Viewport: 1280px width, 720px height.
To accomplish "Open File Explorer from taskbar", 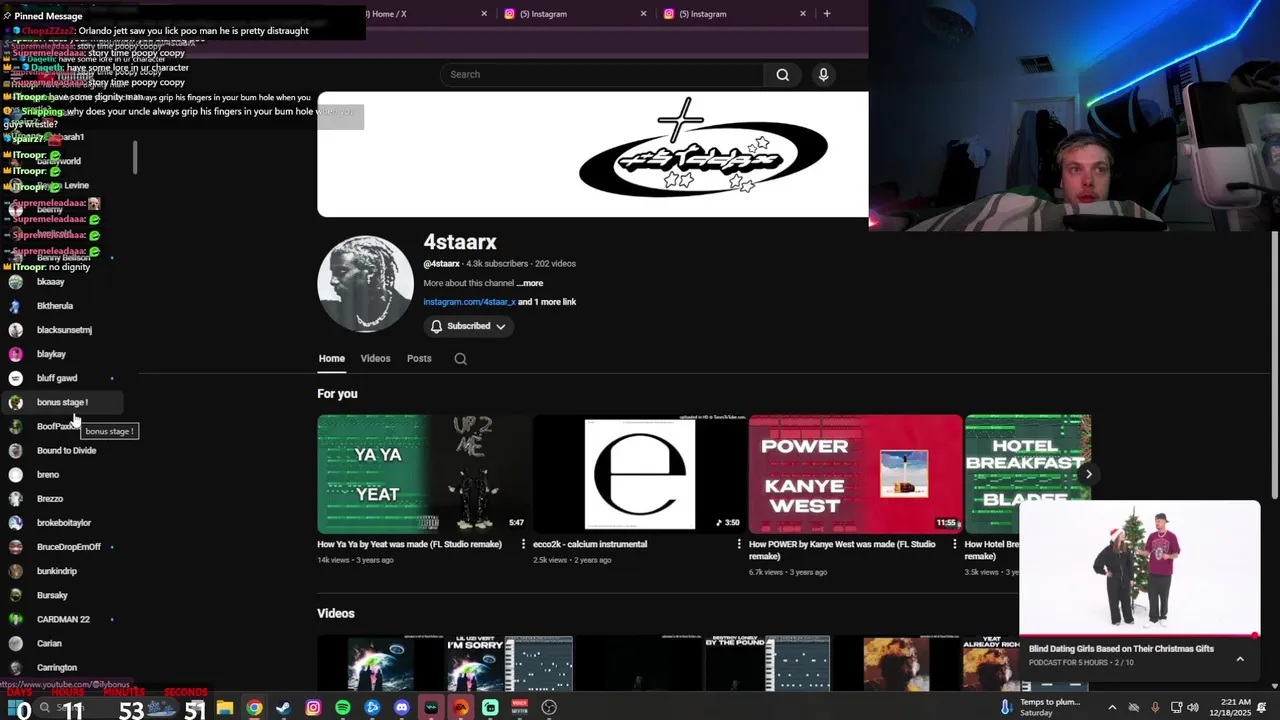I will pos(225,708).
